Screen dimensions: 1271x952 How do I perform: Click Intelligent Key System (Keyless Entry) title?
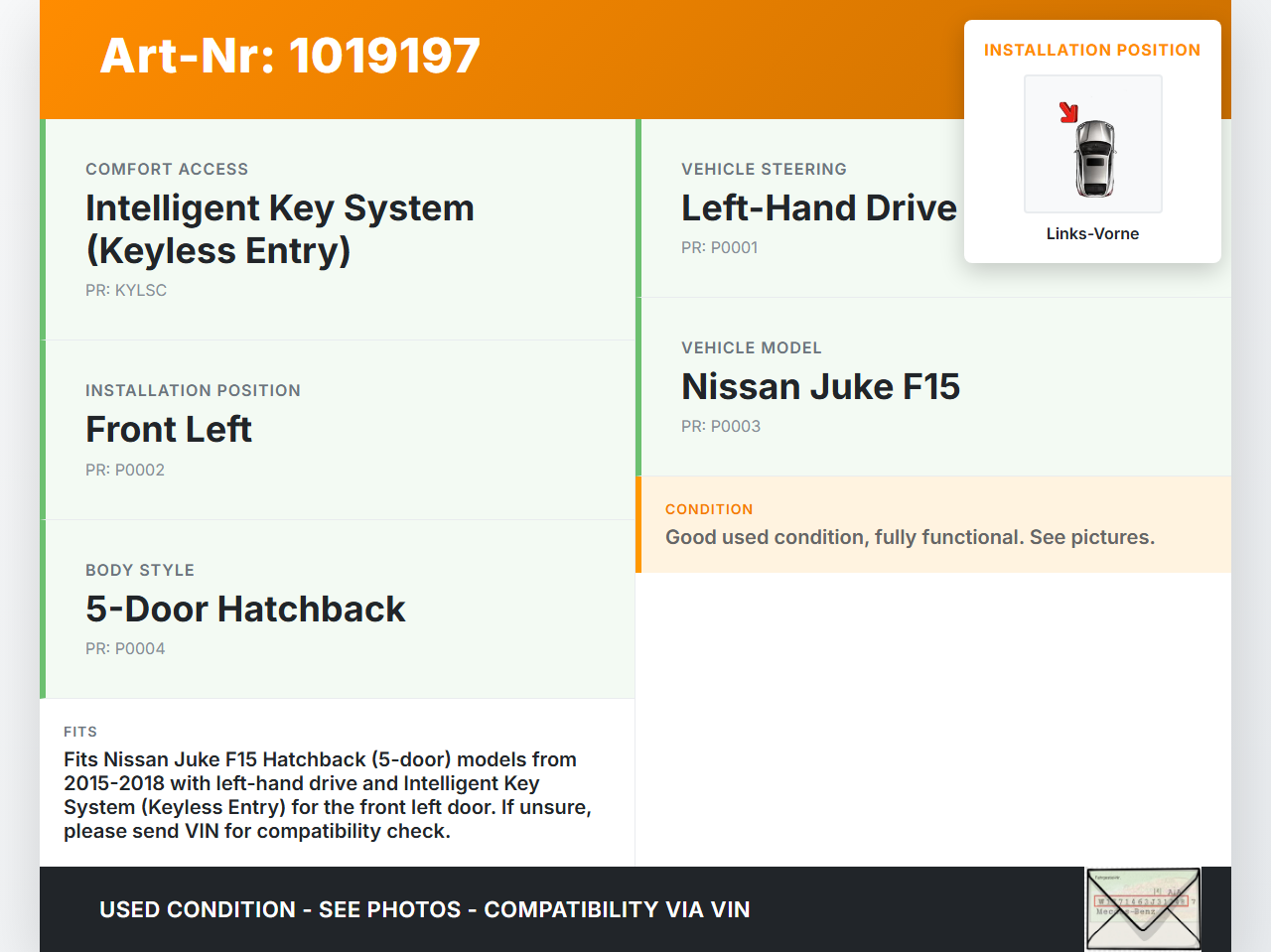[279, 229]
